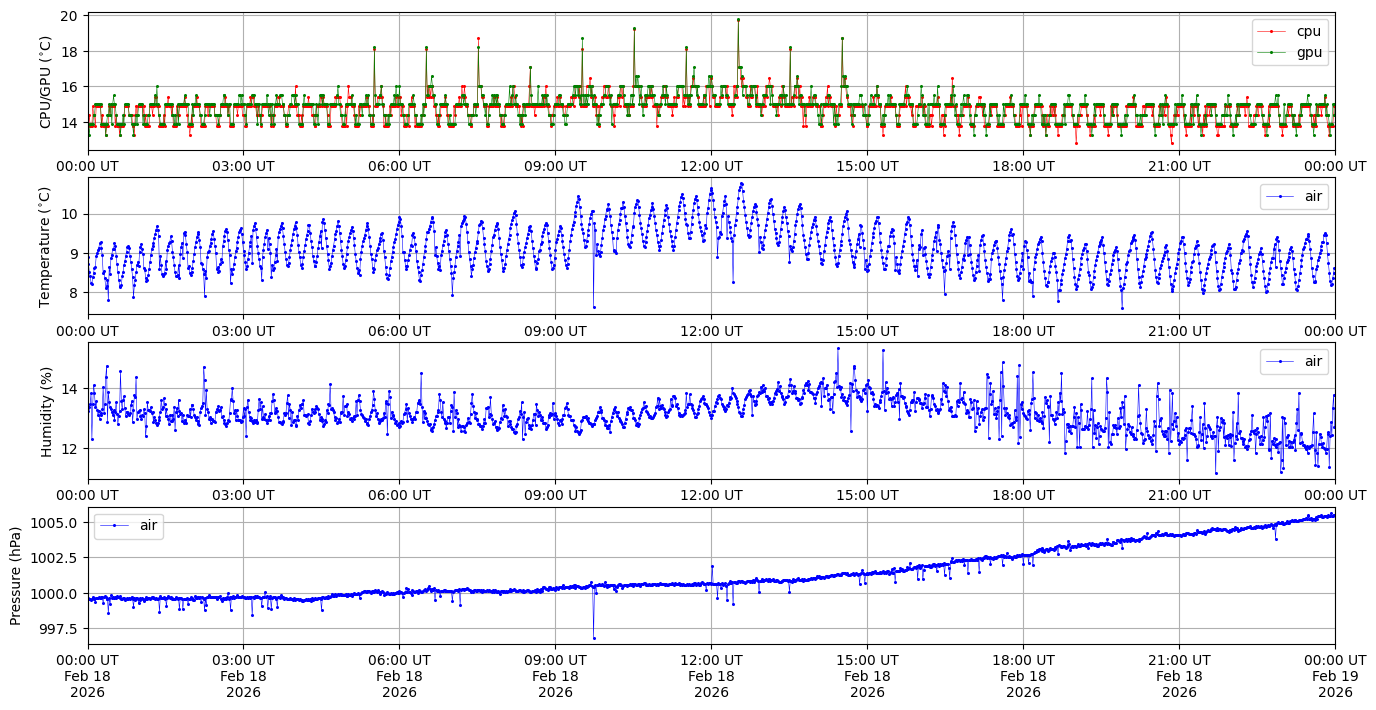Click the air legend in Pressure plot
The height and width of the screenshot is (710, 1376).
pyautogui.click(x=129, y=525)
